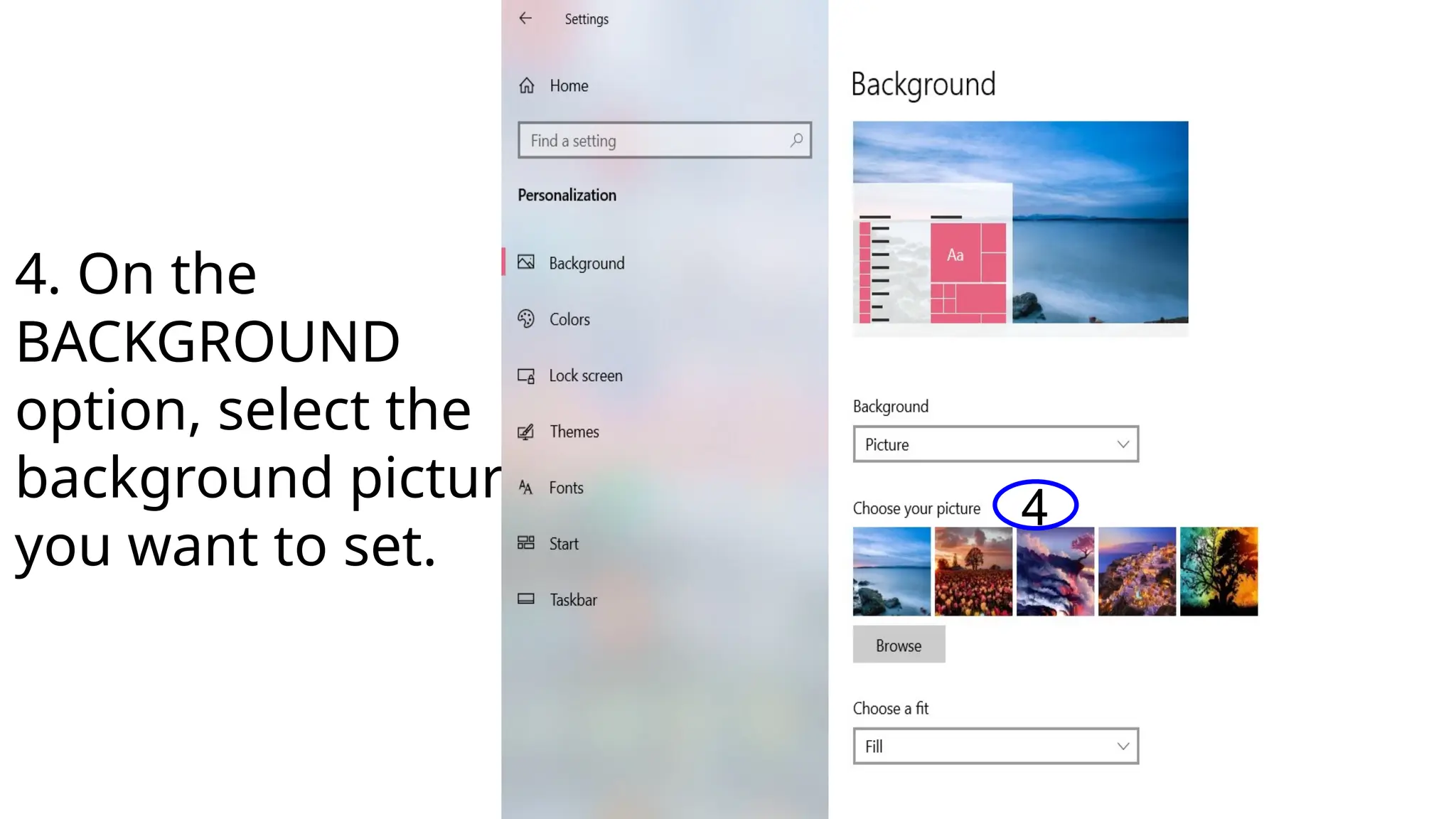Screen dimensions: 1456x819
Task: Open Home via the house icon
Action: click(527, 85)
